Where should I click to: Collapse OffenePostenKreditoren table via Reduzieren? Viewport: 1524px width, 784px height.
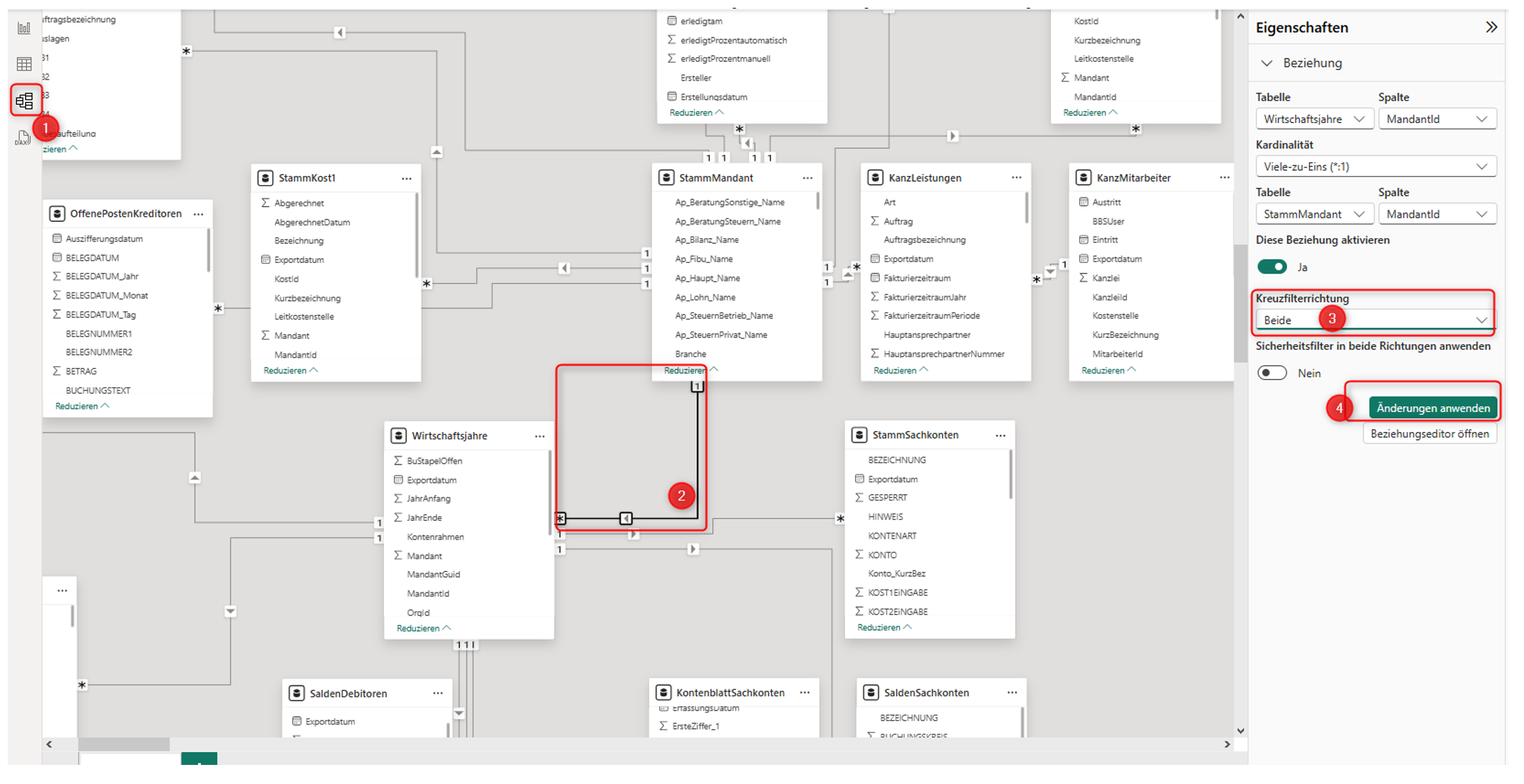(x=81, y=406)
